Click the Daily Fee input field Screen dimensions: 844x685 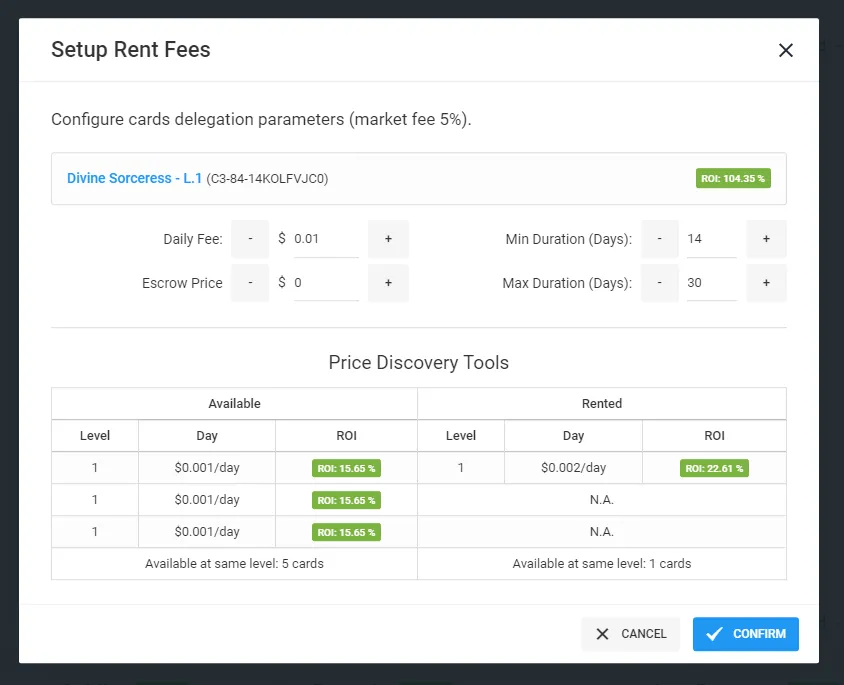coord(326,239)
